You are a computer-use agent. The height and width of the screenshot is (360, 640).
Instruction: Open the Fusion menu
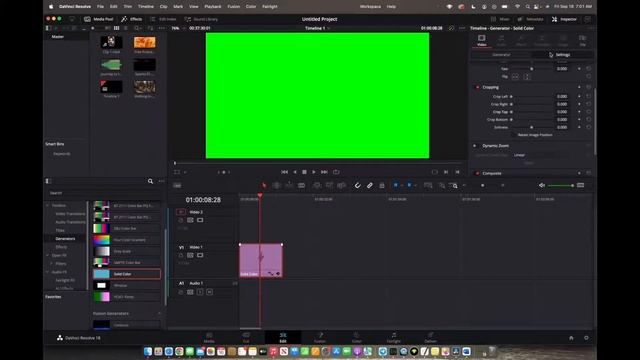(233, 7)
